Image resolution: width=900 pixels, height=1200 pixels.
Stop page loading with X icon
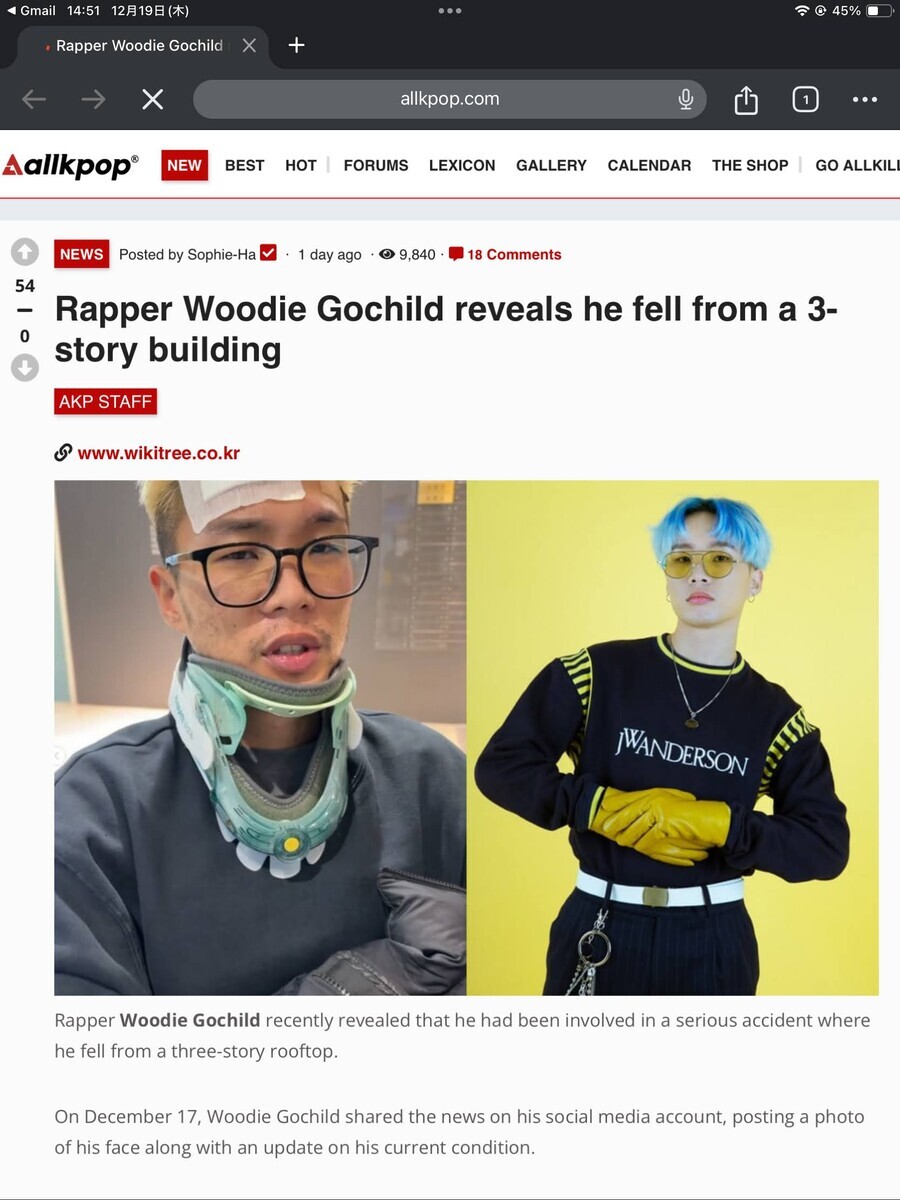coord(152,99)
